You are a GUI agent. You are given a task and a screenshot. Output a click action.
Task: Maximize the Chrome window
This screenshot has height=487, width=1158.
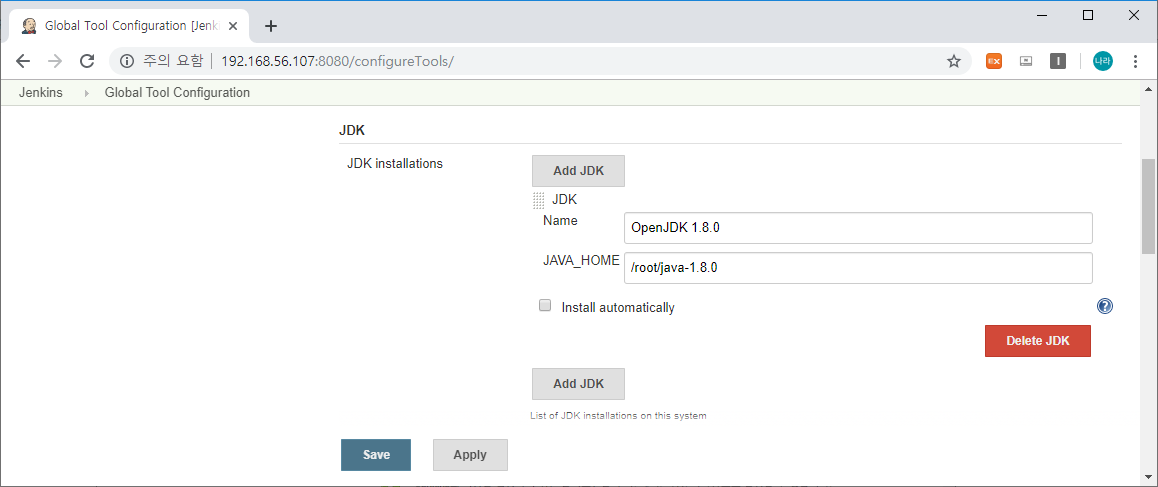pyautogui.click(x=1088, y=15)
